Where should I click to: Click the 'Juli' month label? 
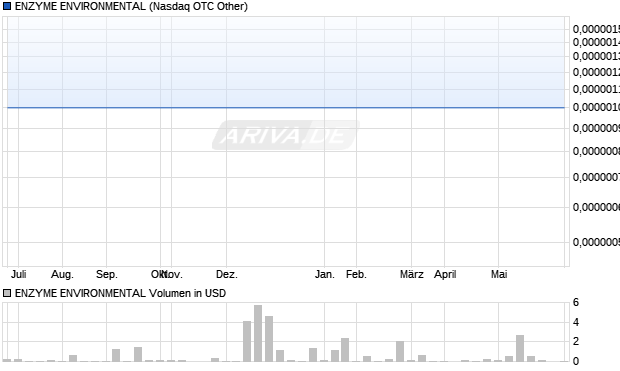[19, 274]
